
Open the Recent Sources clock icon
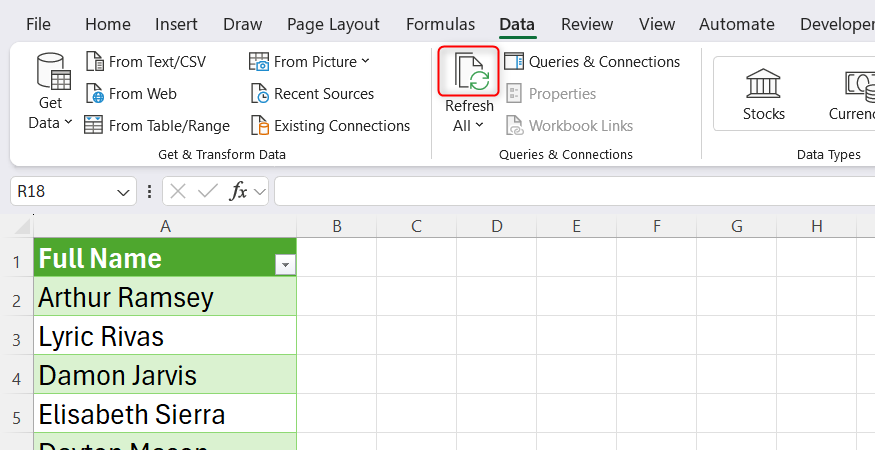click(x=259, y=94)
